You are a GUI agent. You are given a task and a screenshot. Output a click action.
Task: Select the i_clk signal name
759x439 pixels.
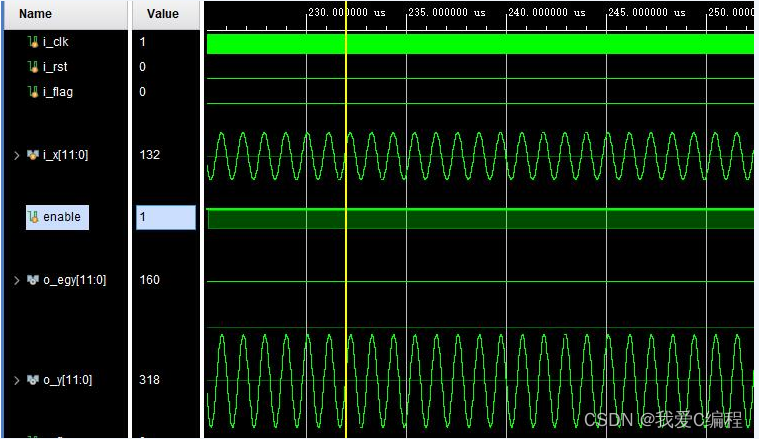tap(55, 42)
